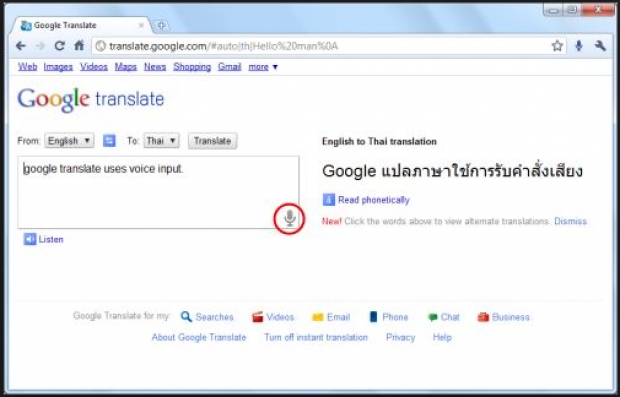Open the Gmail link in top bar

click(229, 67)
